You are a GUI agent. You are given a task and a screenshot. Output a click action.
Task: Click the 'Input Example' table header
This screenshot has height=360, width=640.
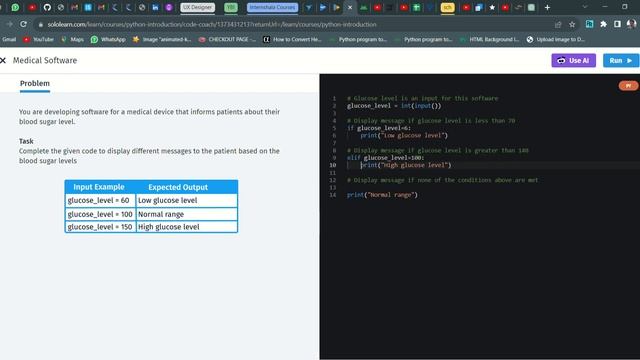[99, 187]
